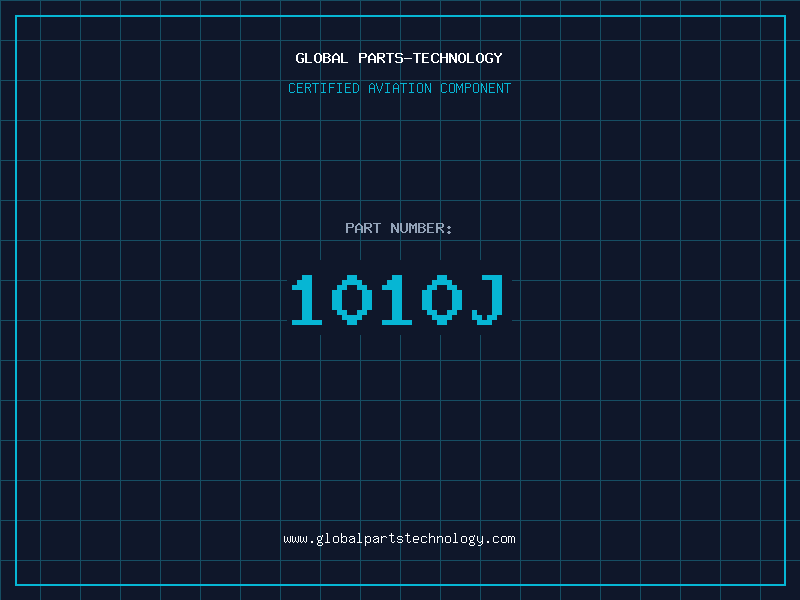Click the word NUMBER: in the label
The height and width of the screenshot is (600, 800).
pyautogui.click(x=422, y=228)
